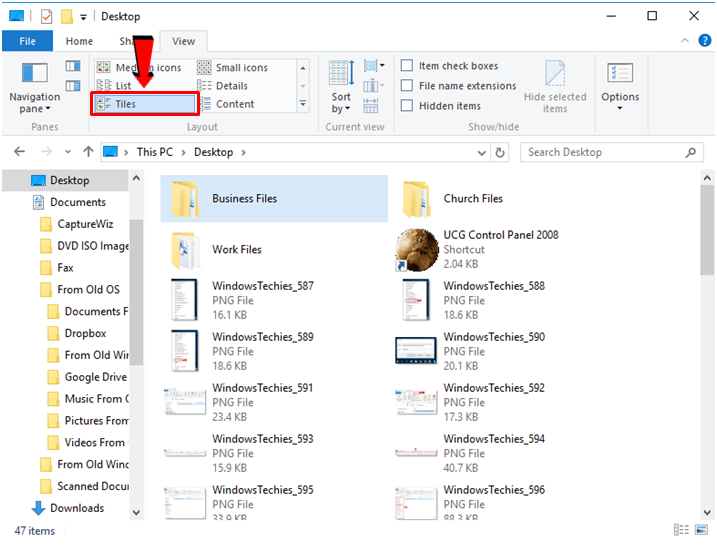This screenshot has height=548, width=717.
Task: Open the Add columns icon
Action: pyautogui.click(x=373, y=85)
